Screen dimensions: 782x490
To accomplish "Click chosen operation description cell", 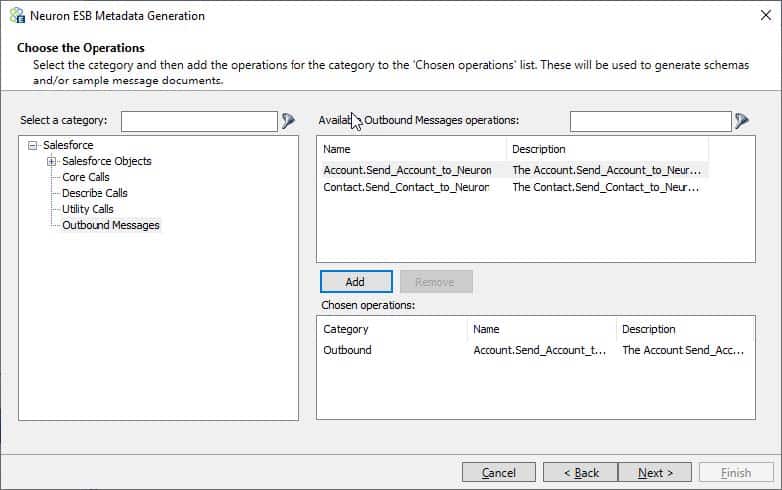I will point(683,350).
